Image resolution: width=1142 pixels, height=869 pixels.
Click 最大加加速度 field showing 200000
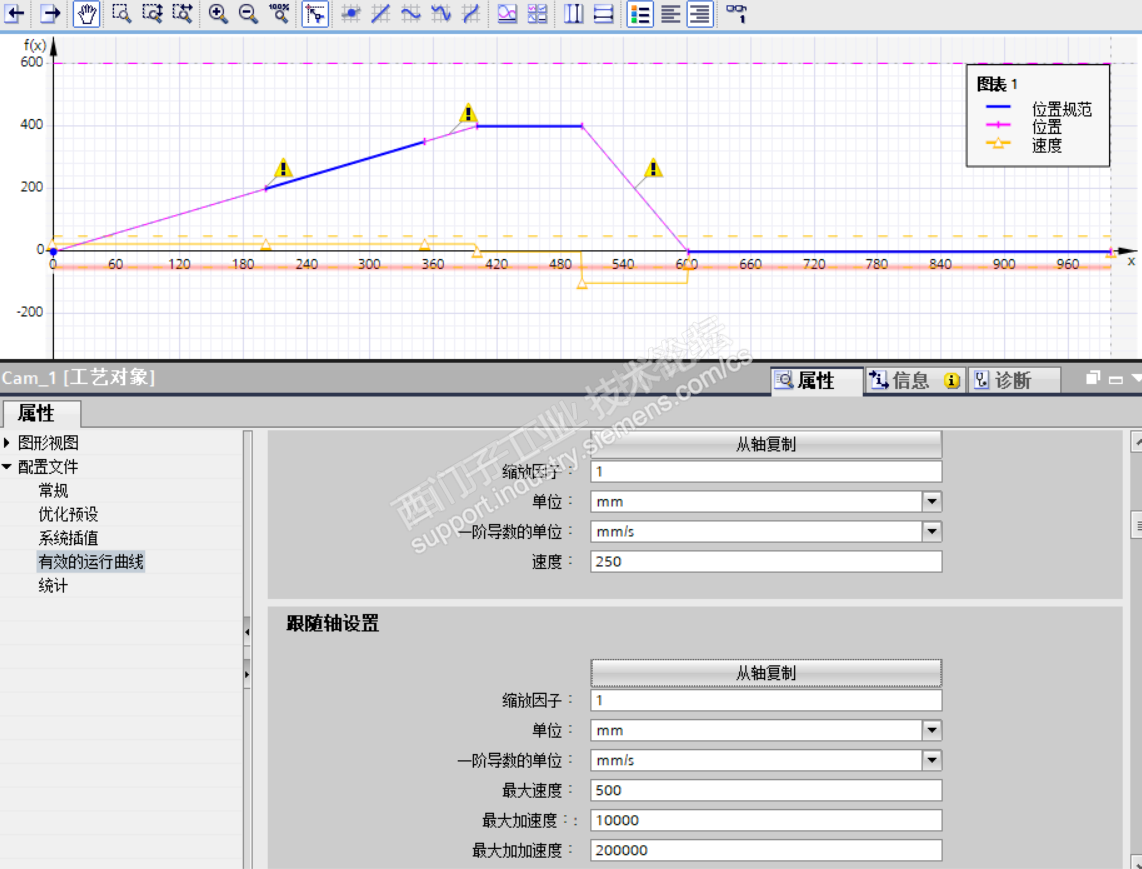point(765,850)
